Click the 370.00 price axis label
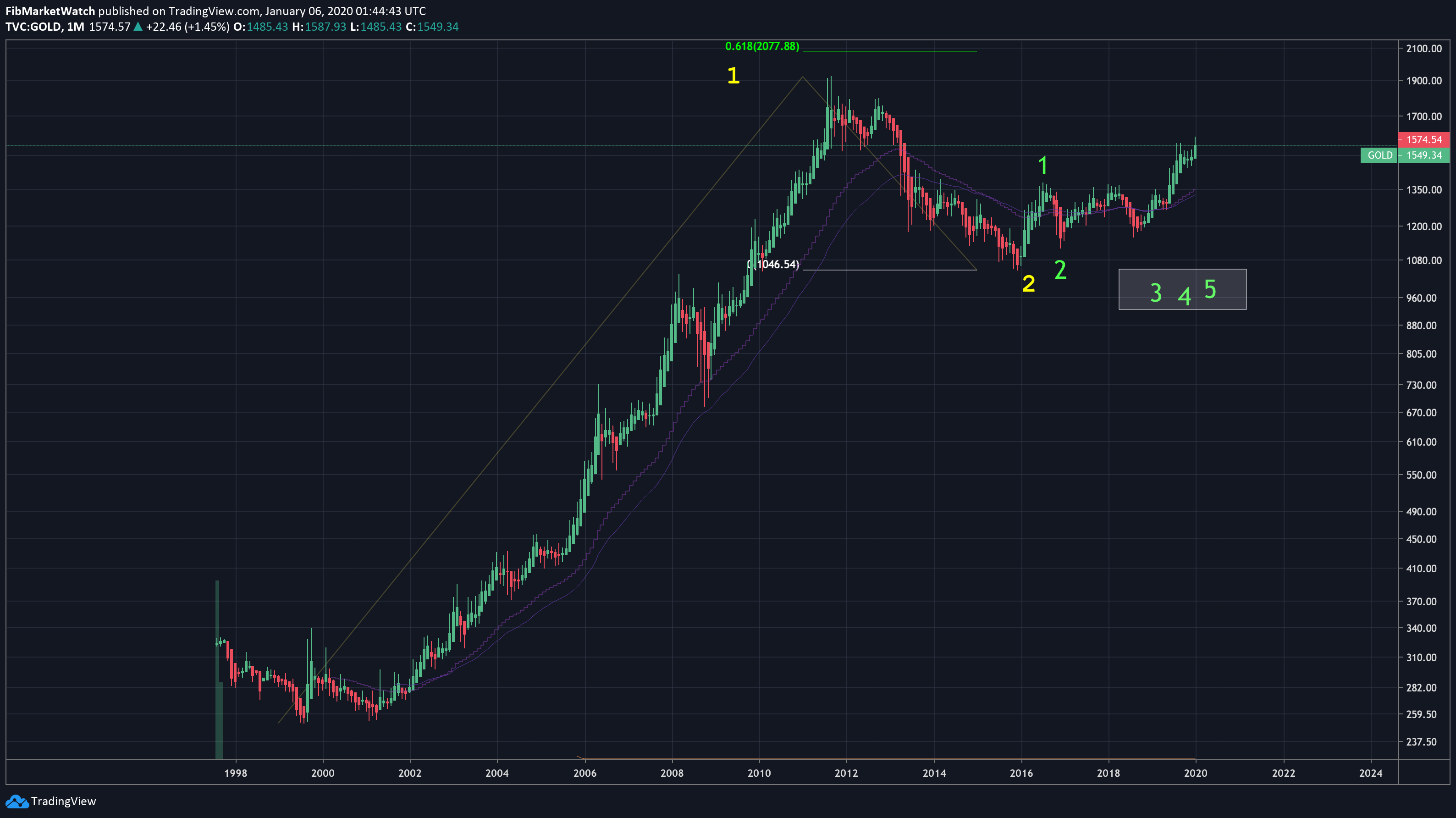 [x=1421, y=602]
